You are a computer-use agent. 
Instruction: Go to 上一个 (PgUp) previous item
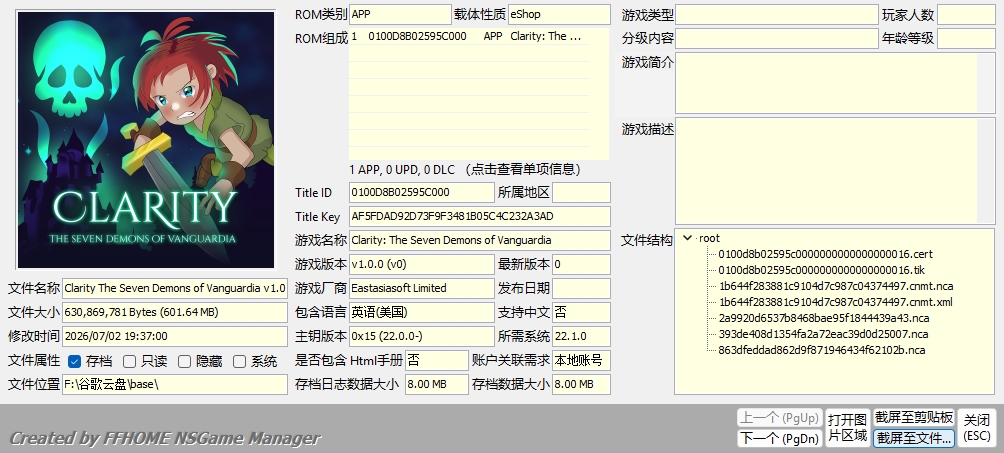(779, 418)
